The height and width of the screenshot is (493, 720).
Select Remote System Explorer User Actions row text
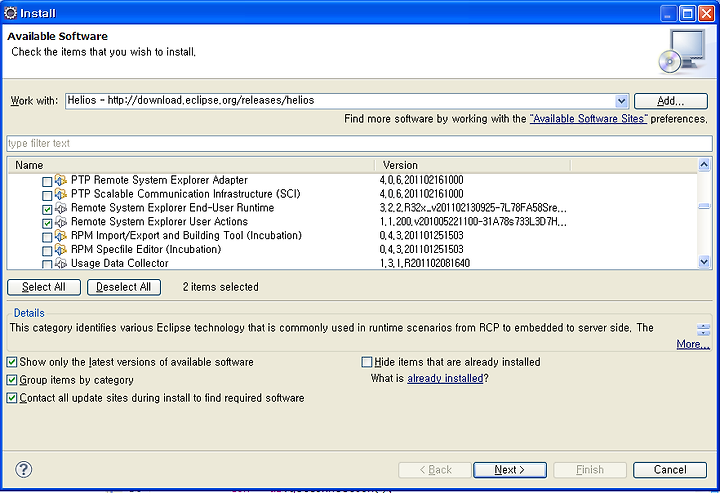159,222
